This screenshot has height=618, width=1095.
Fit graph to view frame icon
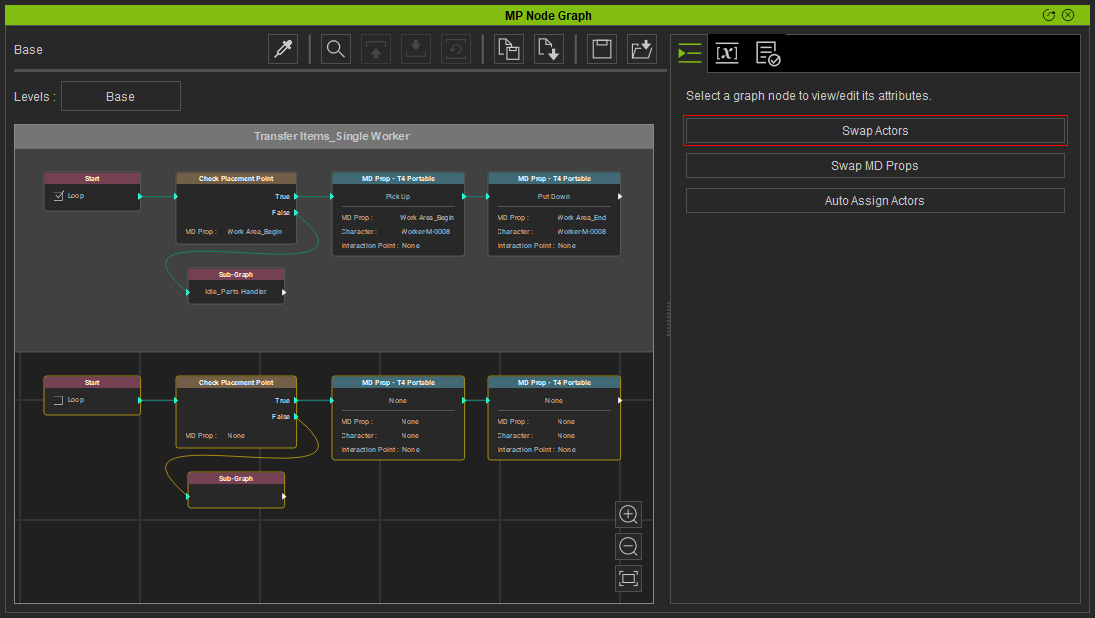pyautogui.click(x=629, y=578)
